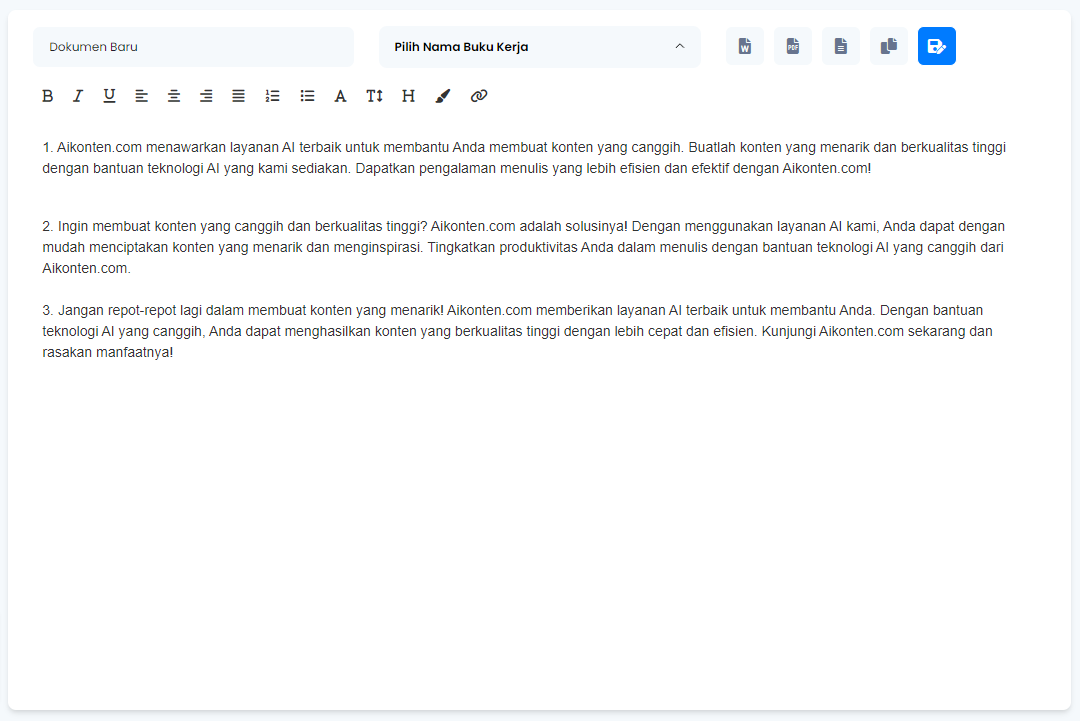
Task: Click paragraph starting "3. Jangan repot-repot lagi"
Action: point(517,331)
